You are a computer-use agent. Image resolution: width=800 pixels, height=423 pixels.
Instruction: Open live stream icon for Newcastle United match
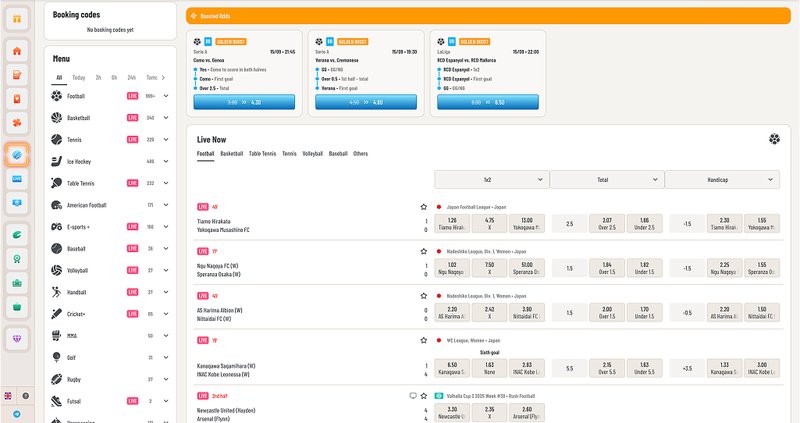click(x=413, y=395)
